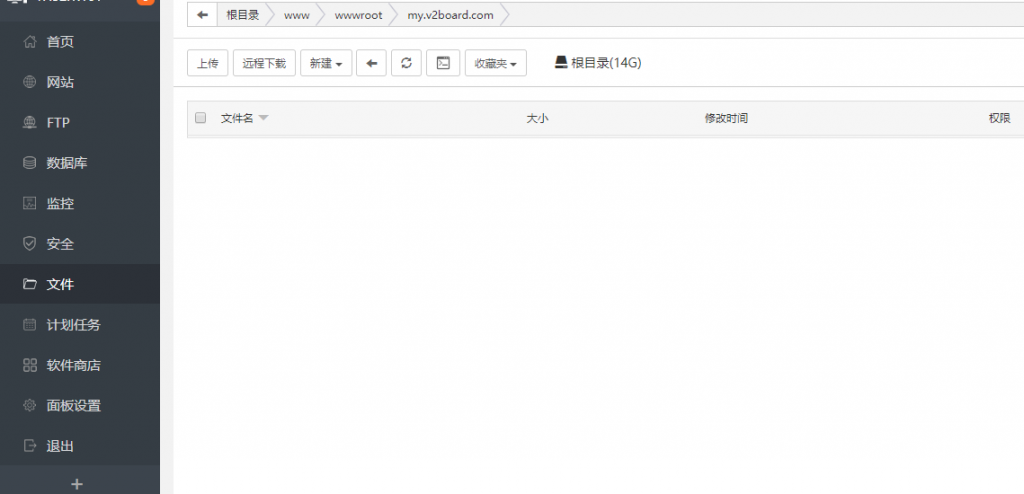Click the 上传 upload button
The image size is (1024, 494).
pos(208,63)
